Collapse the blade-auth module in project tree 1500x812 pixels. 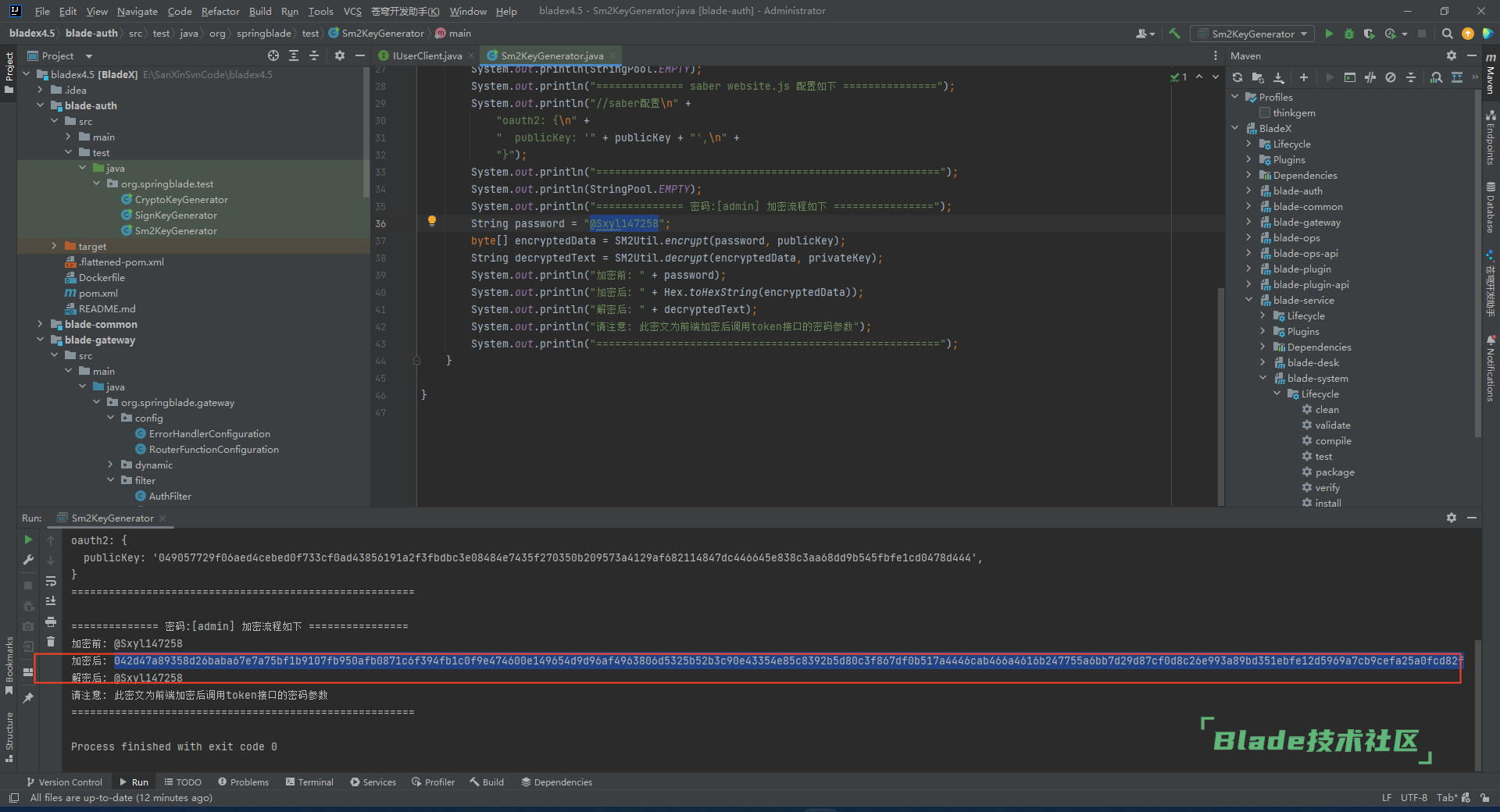click(40, 105)
